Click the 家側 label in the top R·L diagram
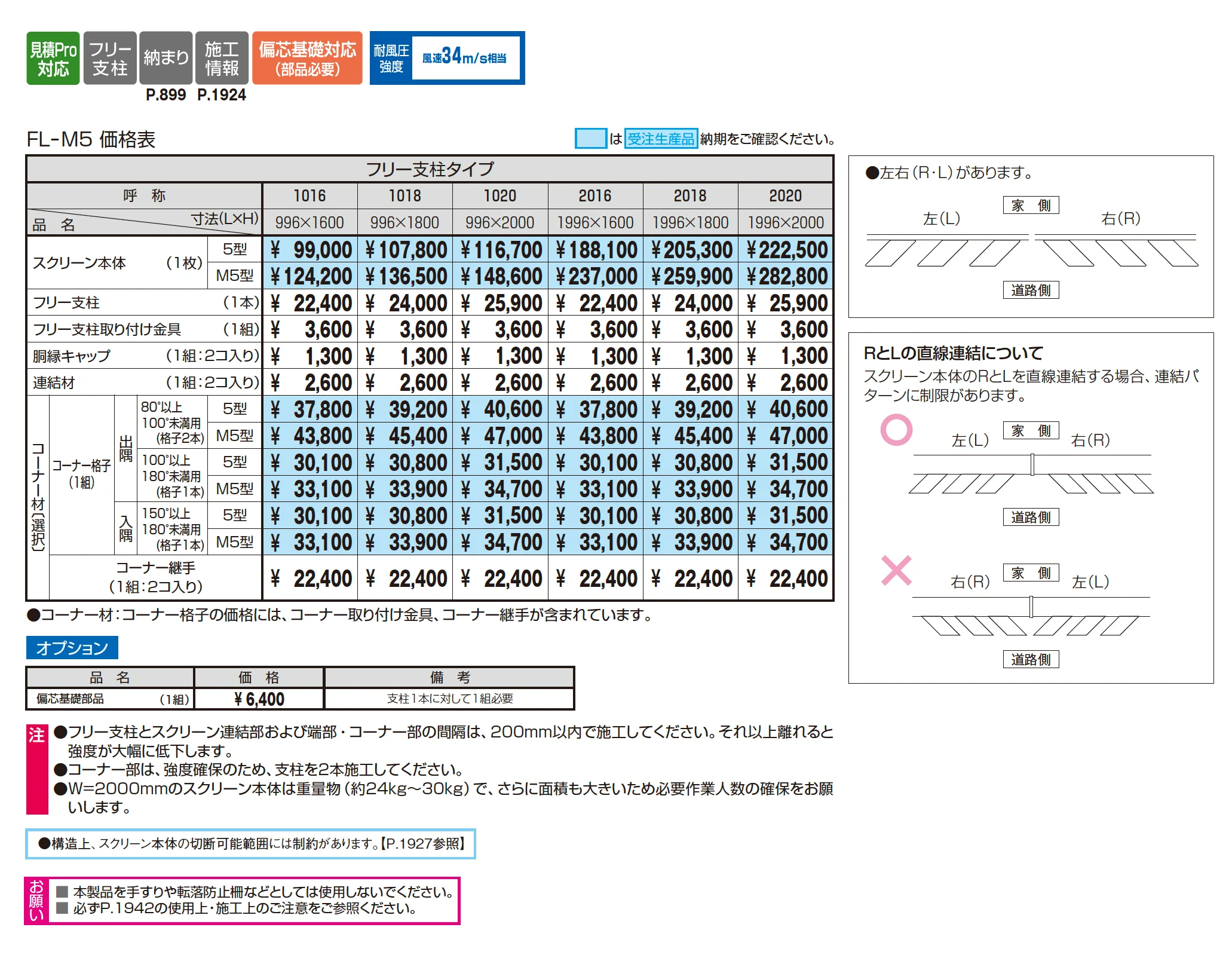 tap(1031, 205)
